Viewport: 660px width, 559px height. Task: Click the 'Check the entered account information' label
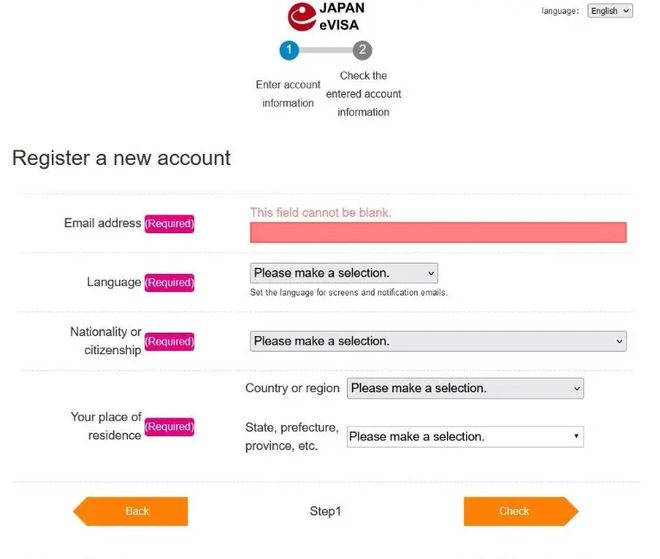point(363,94)
